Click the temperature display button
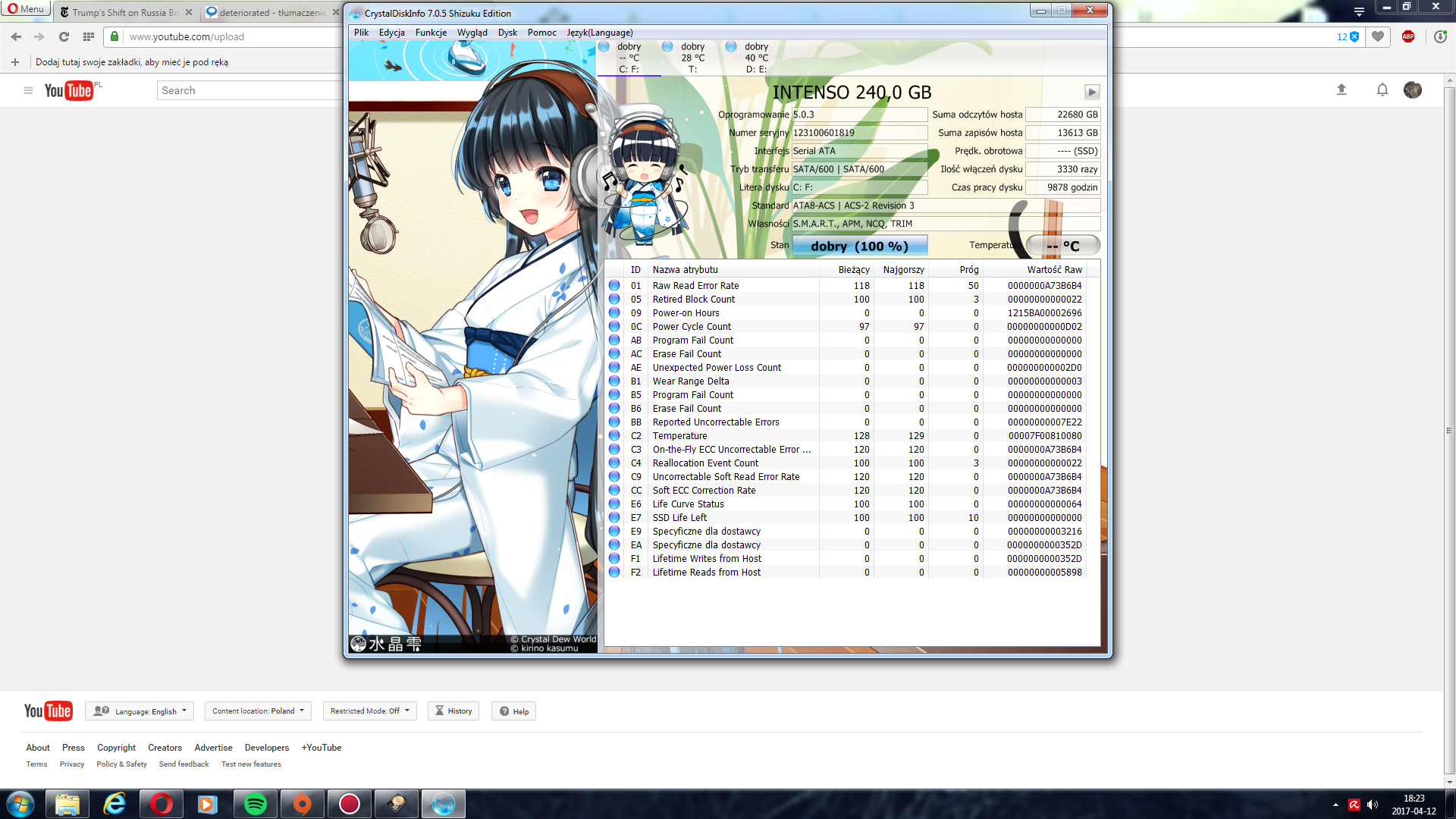This screenshot has height=819, width=1456. [1063, 246]
